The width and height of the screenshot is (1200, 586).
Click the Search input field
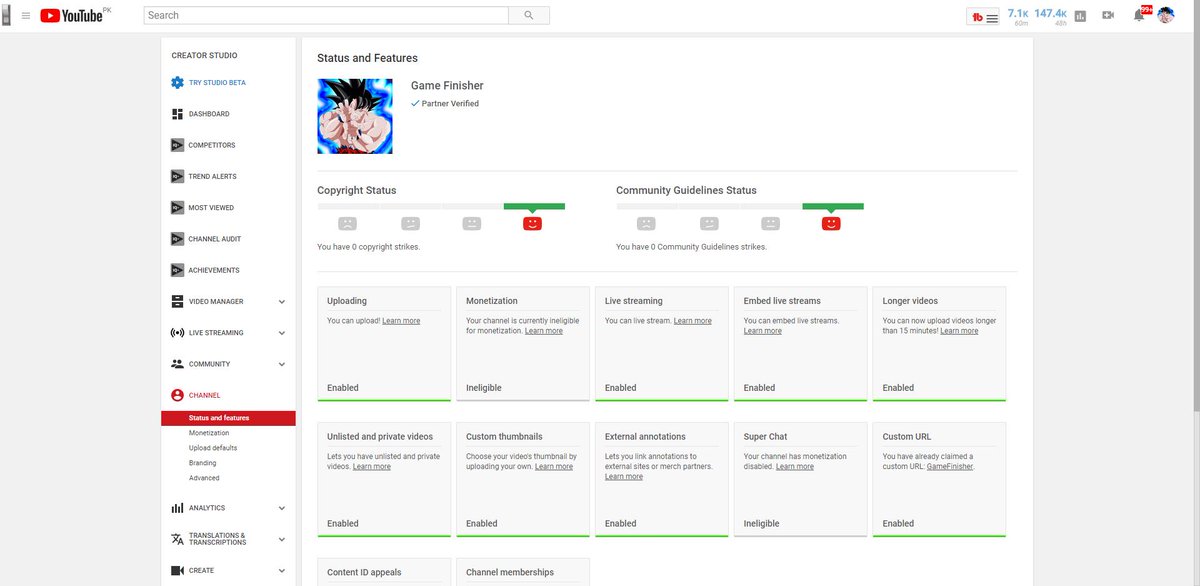click(x=327, y=15)
